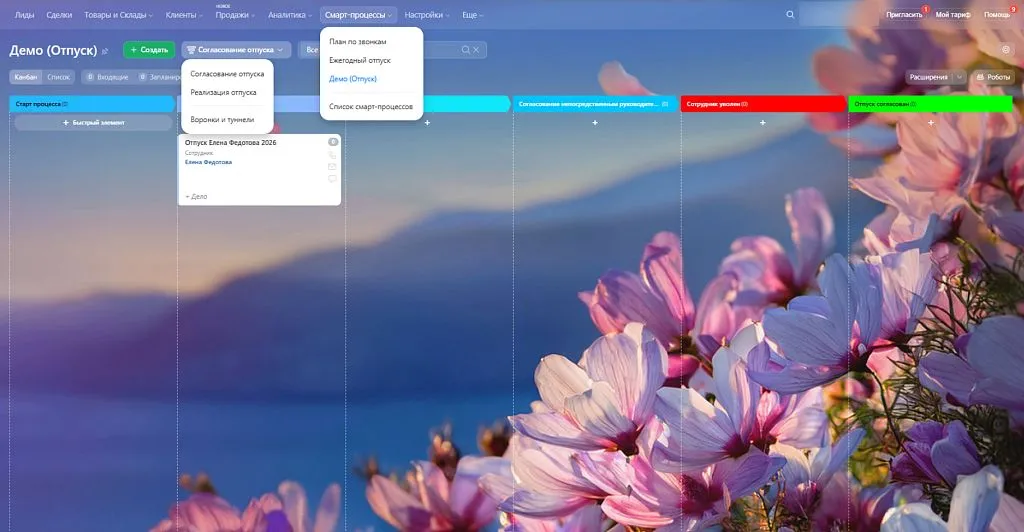Viewport: 1024px width, 532px height.
Task: Click phone icon on Отпуск Елена Федотова card
Action: coord(333,155)
